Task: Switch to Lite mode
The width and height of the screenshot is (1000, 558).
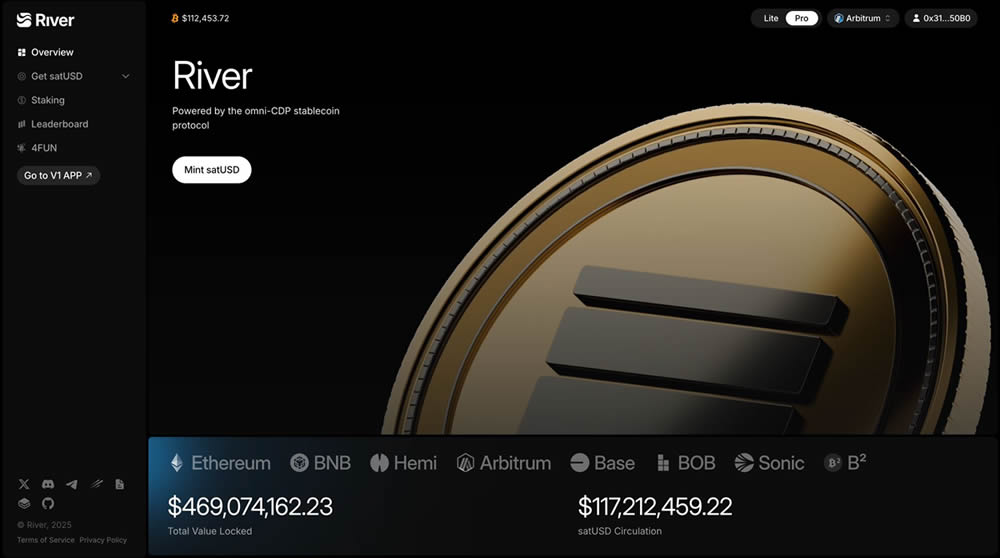Action: click(x=771, y=18)
